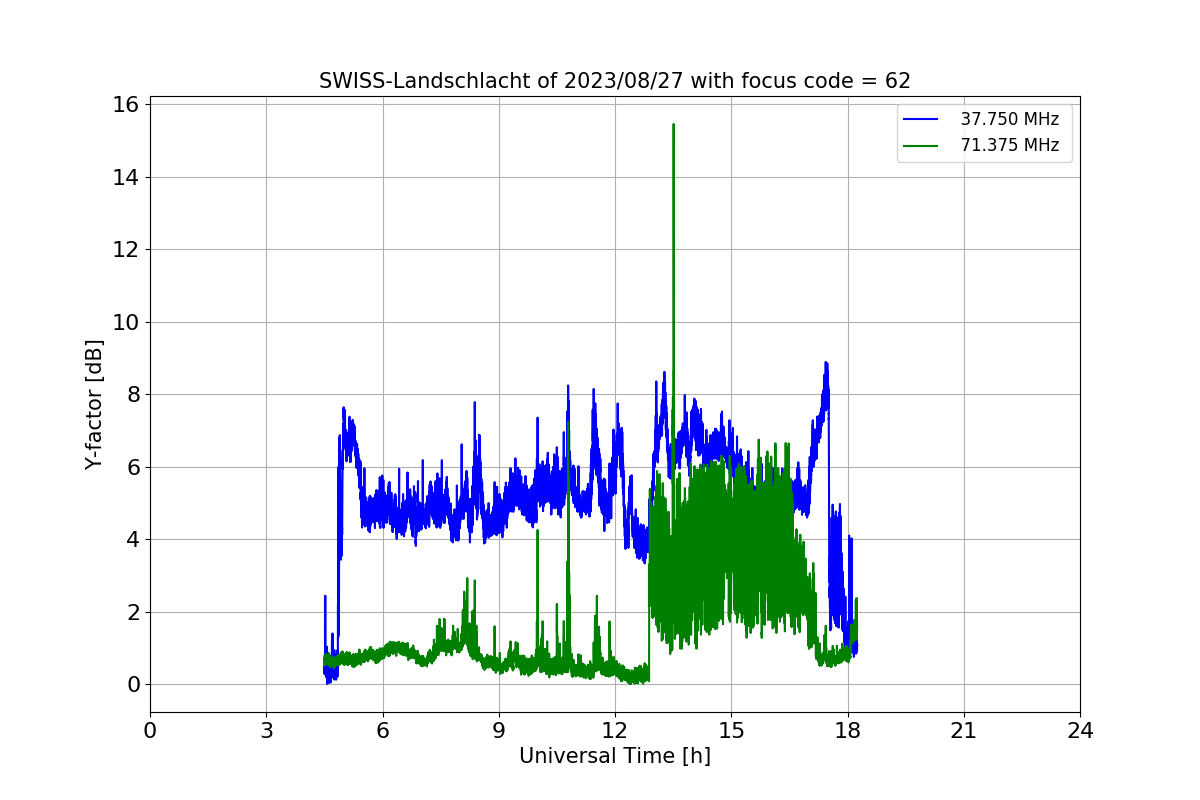Click x-axis tick label 24
This screenshot has height=800, width=1200.
pos(1080,731)
